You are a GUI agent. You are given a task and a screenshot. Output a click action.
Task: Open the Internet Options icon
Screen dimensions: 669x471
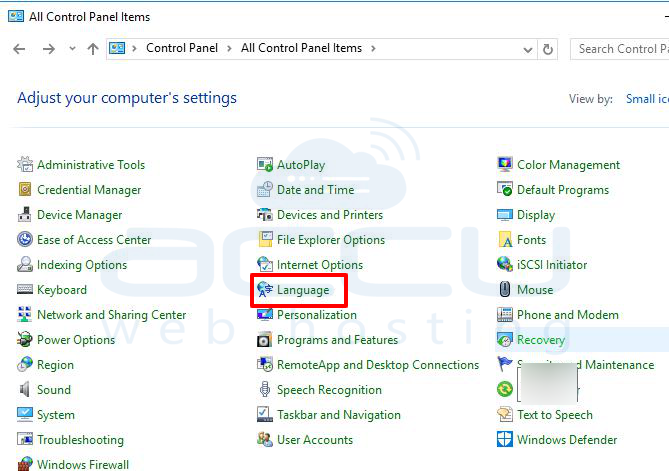click(265, 265)
